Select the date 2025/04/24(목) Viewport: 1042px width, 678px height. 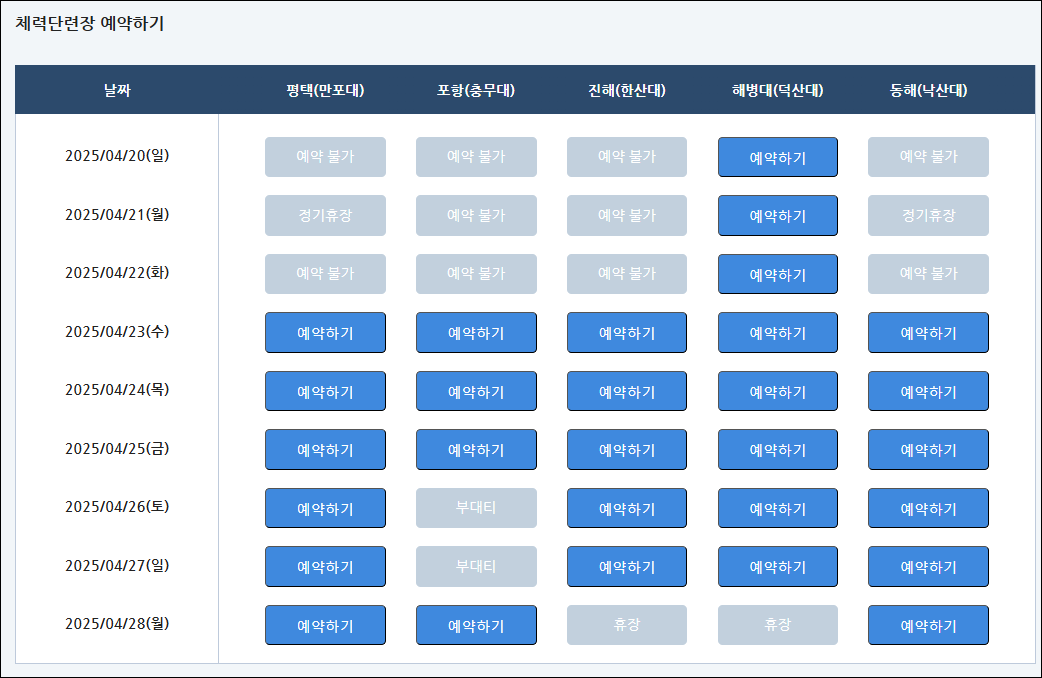[117, 390]
